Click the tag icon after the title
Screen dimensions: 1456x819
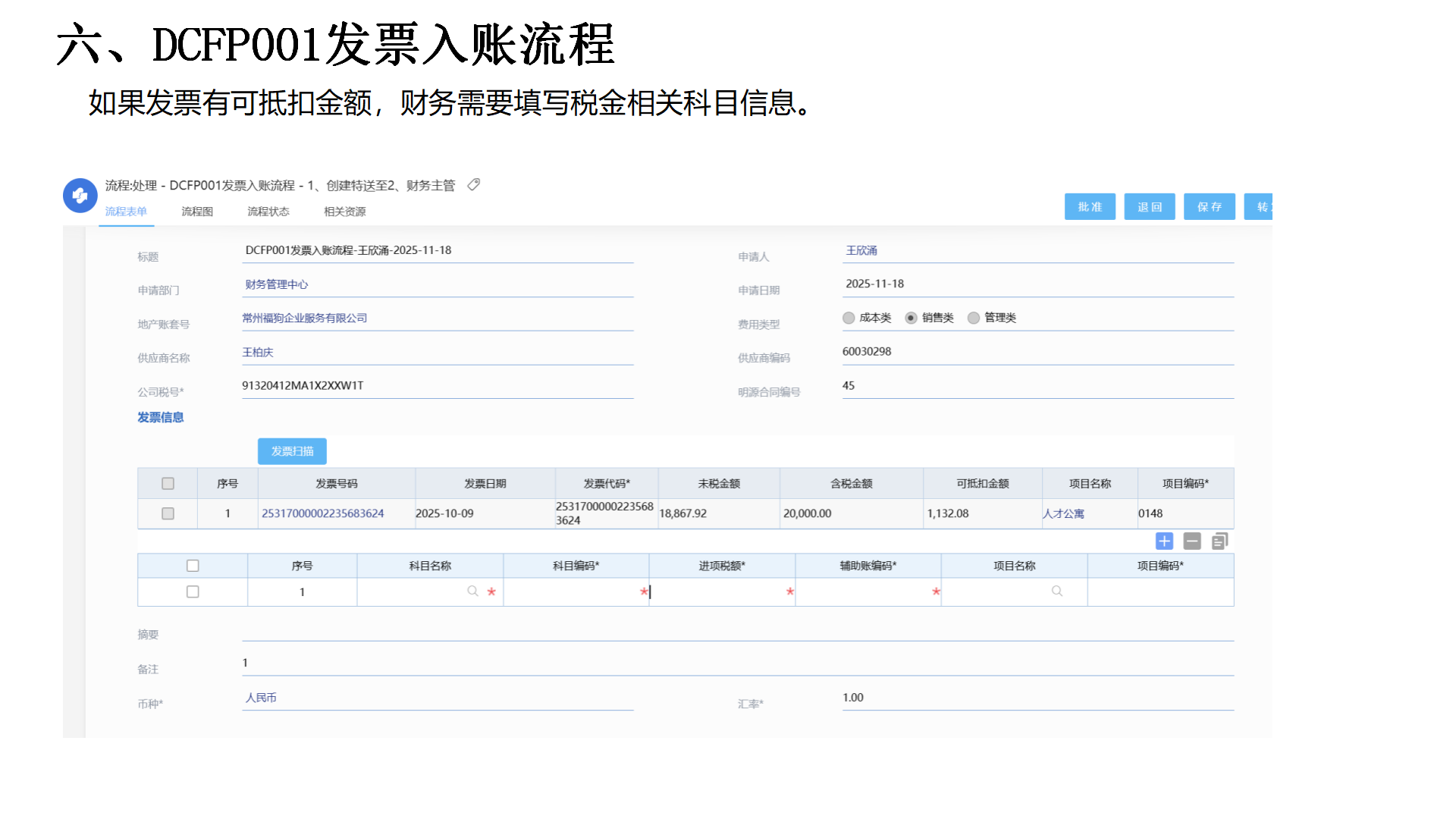[474, 185]
